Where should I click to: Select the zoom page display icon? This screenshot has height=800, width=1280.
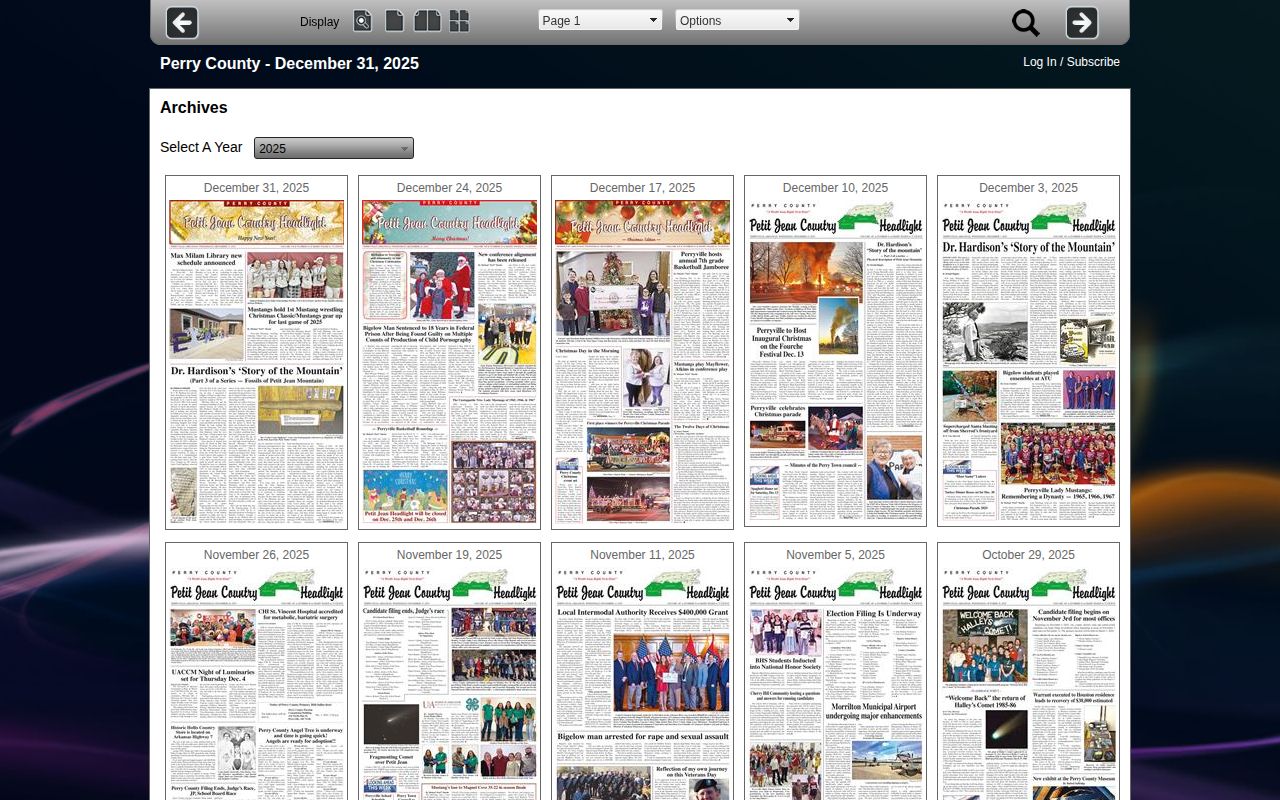click(x=363, y=21)
